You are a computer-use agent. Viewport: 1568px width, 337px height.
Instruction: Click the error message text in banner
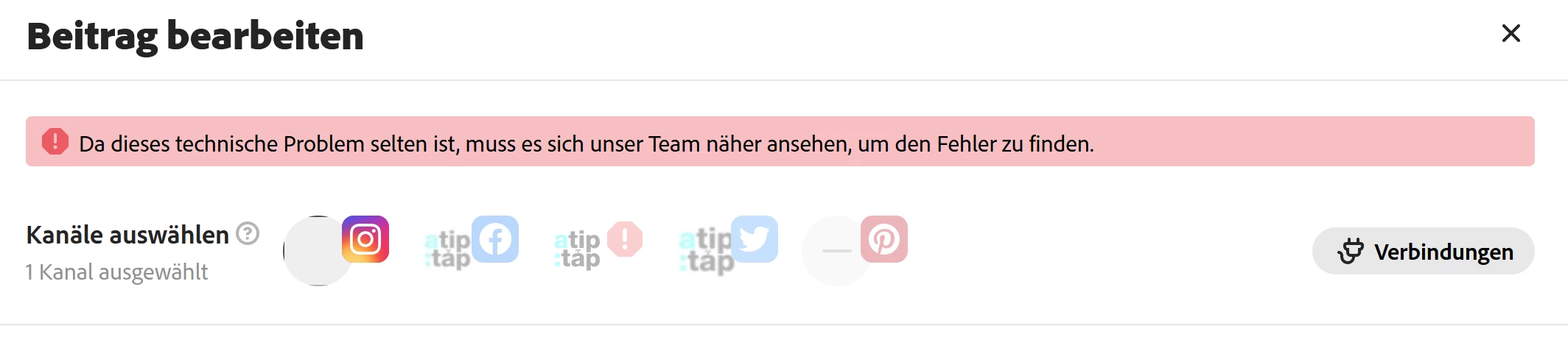[x=587, y=143]
